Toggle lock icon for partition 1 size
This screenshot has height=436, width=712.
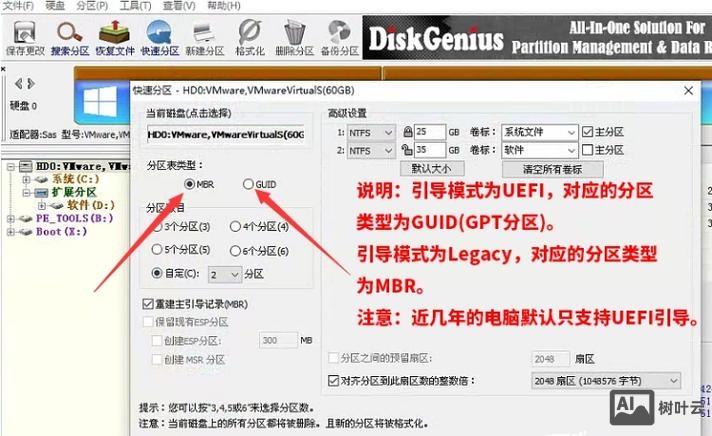coord(408,132)
